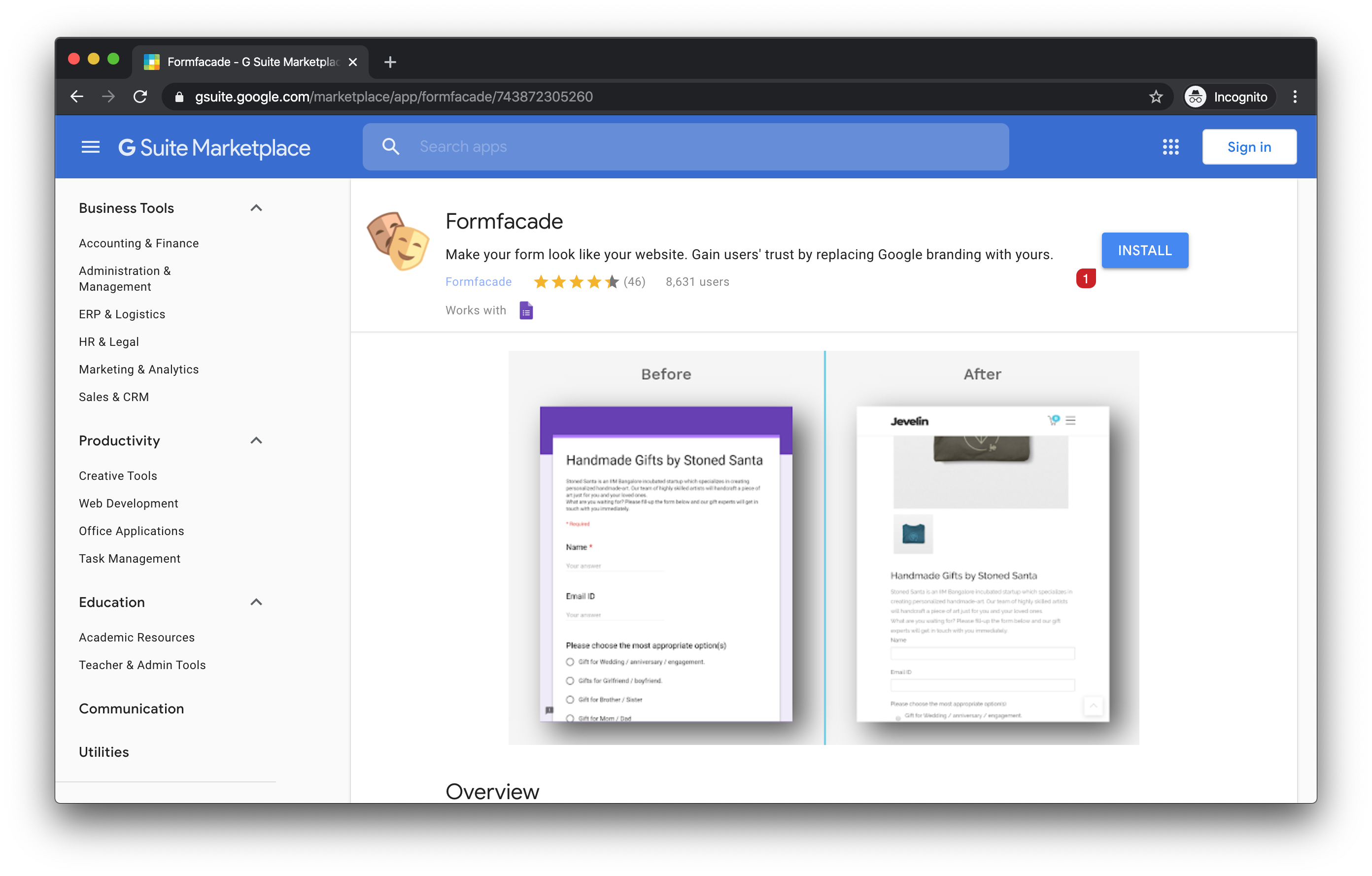Open Academic Resources category
The height and width of the screenshot is (876, 1372).
coord(137,638)
